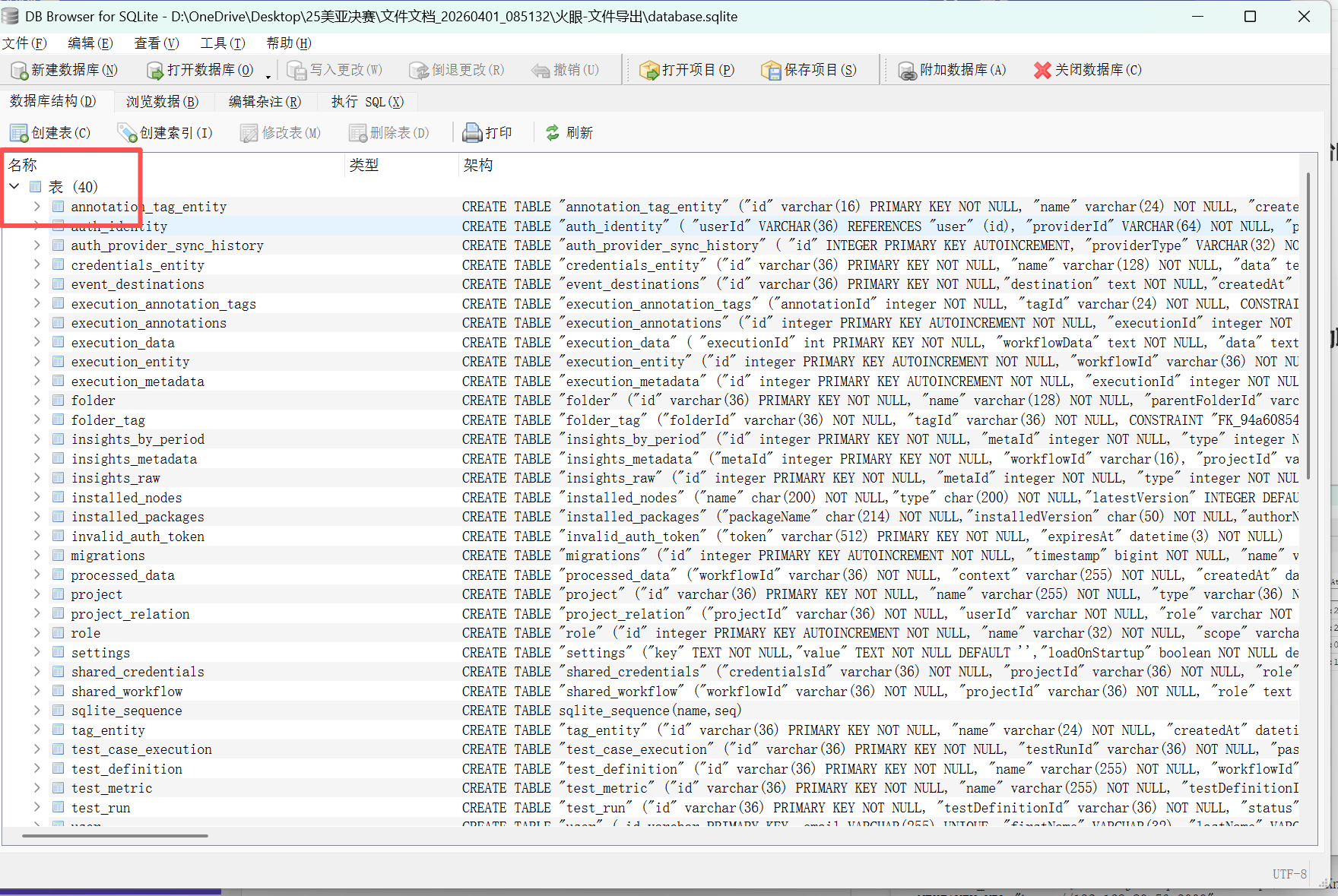The width and height of the screenshot is (1338, 896).
Task: Click the Open Project (打开项目) icon
Action: (x=649, y=71)
